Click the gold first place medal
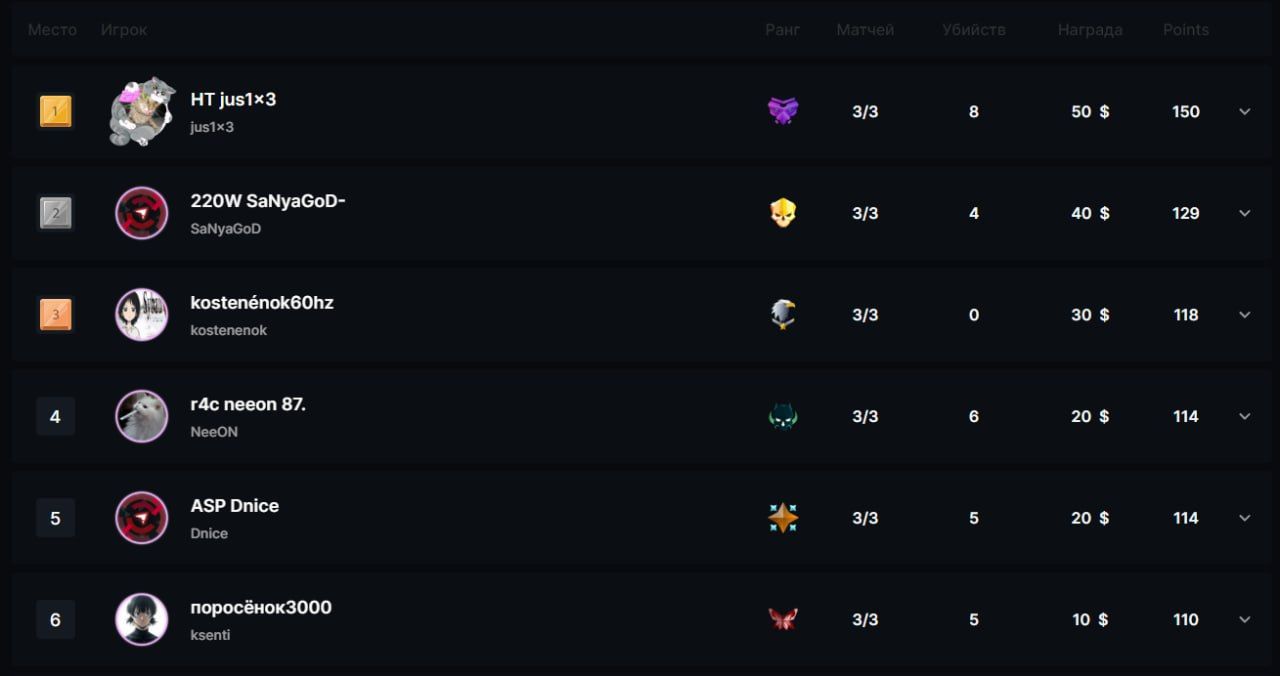Screen dimensions: 1280x676 55,111
